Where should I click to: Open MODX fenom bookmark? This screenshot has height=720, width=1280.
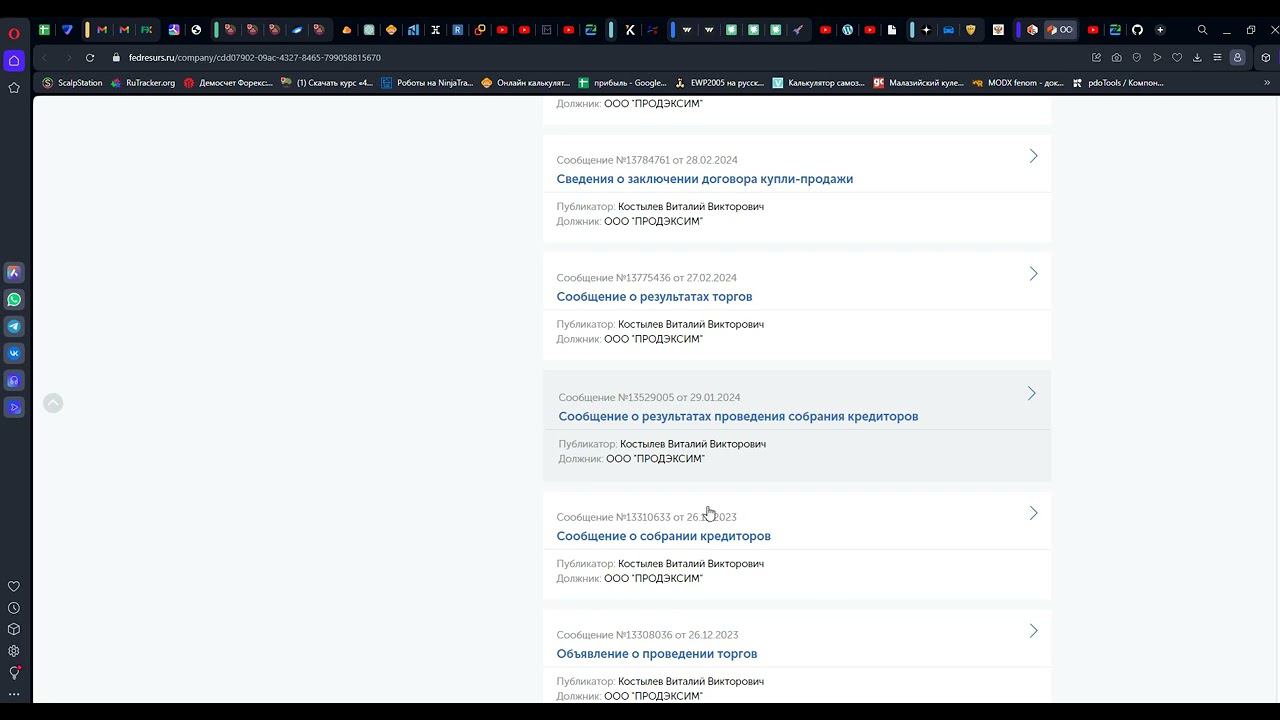pos(1017,83)
